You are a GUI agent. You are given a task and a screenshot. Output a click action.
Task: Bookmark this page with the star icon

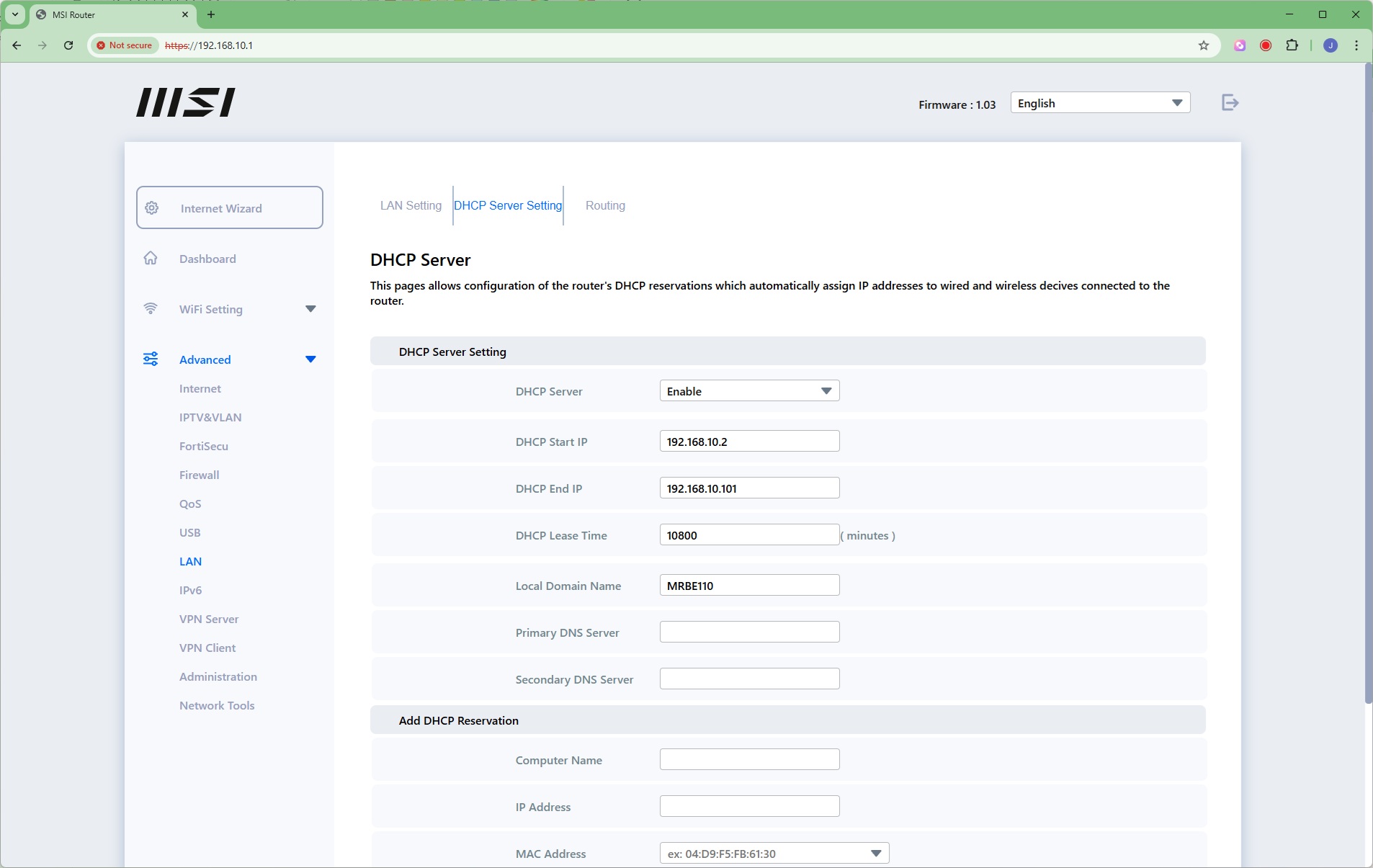1204,45
